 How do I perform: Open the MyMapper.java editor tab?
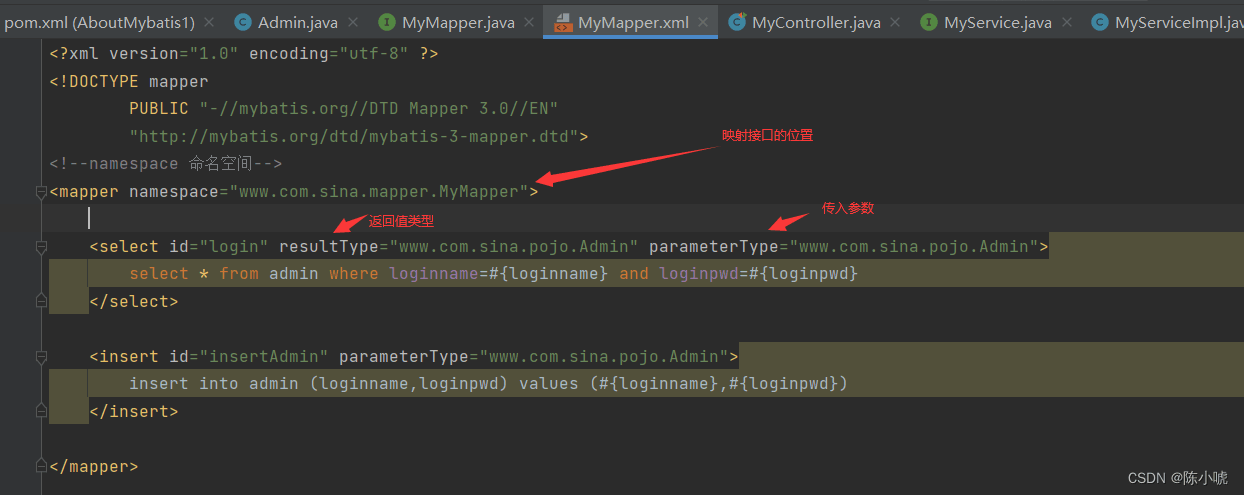point(458,22)
